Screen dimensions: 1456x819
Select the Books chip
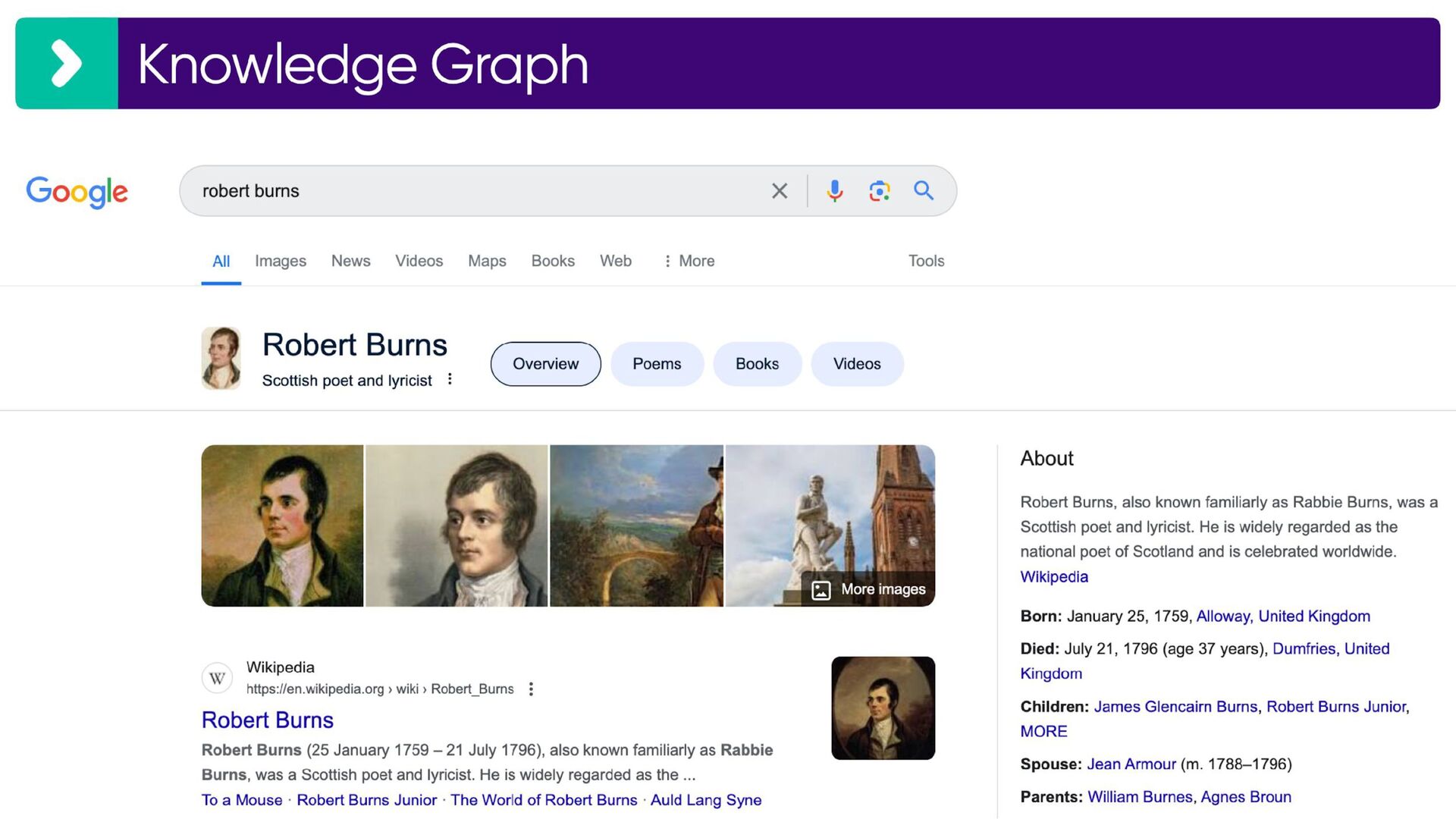tap(757, 364)
